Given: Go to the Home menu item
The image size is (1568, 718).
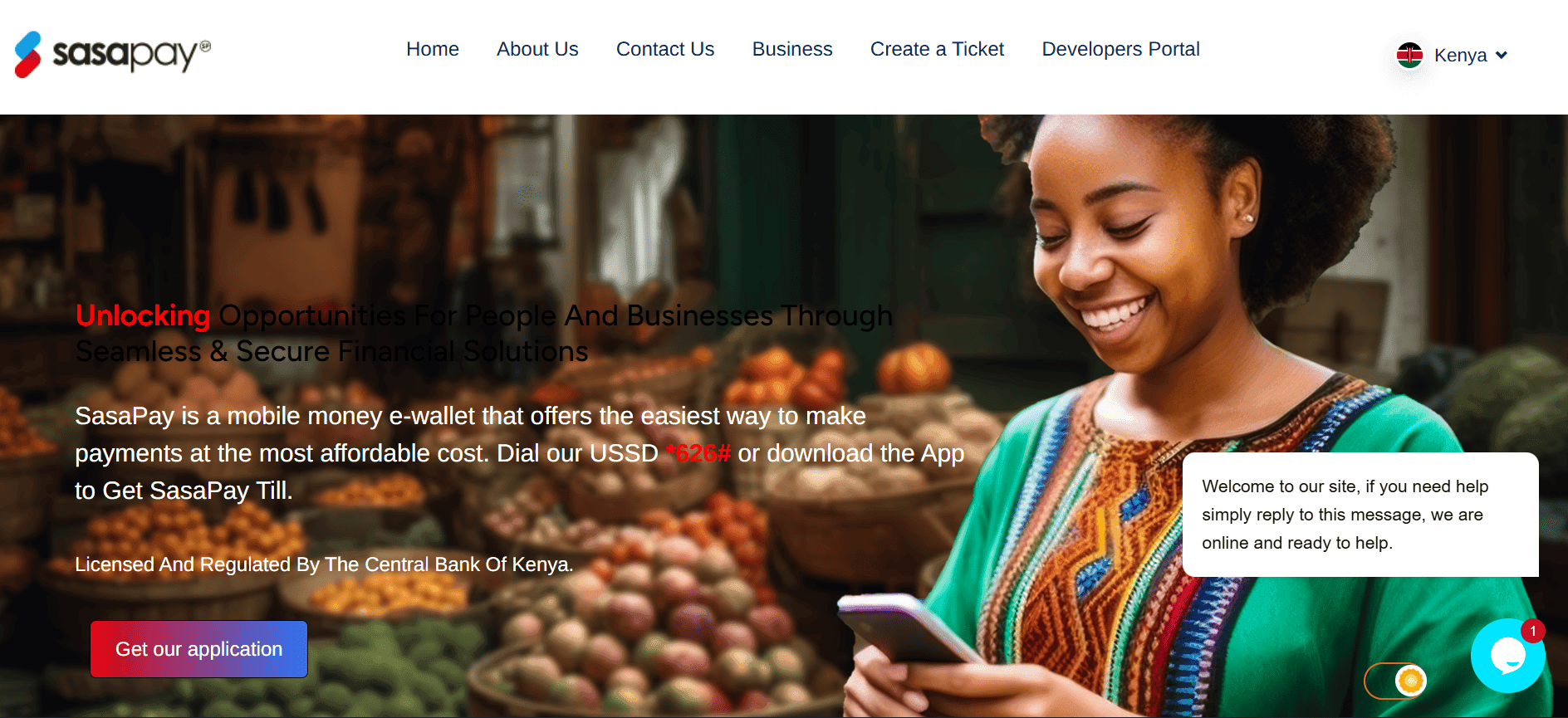Looking at the screenshot, I should click(x=433, y=49).
